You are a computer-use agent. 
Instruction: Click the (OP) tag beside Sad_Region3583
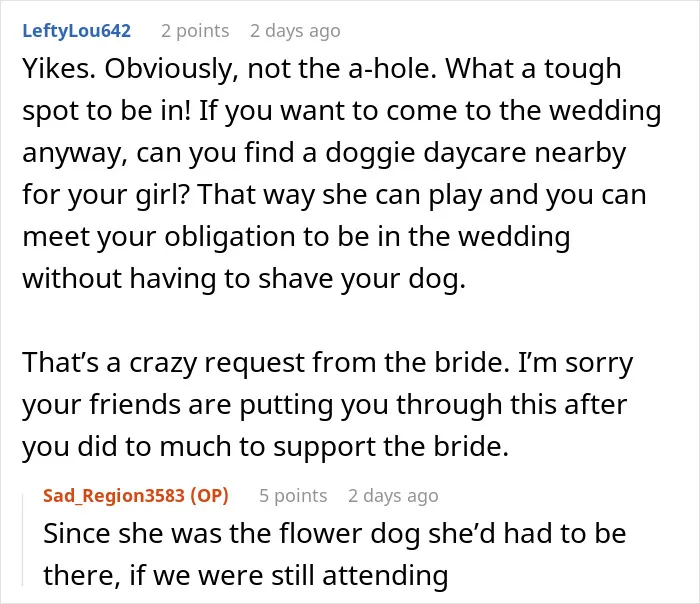click(x=209, y=496)
